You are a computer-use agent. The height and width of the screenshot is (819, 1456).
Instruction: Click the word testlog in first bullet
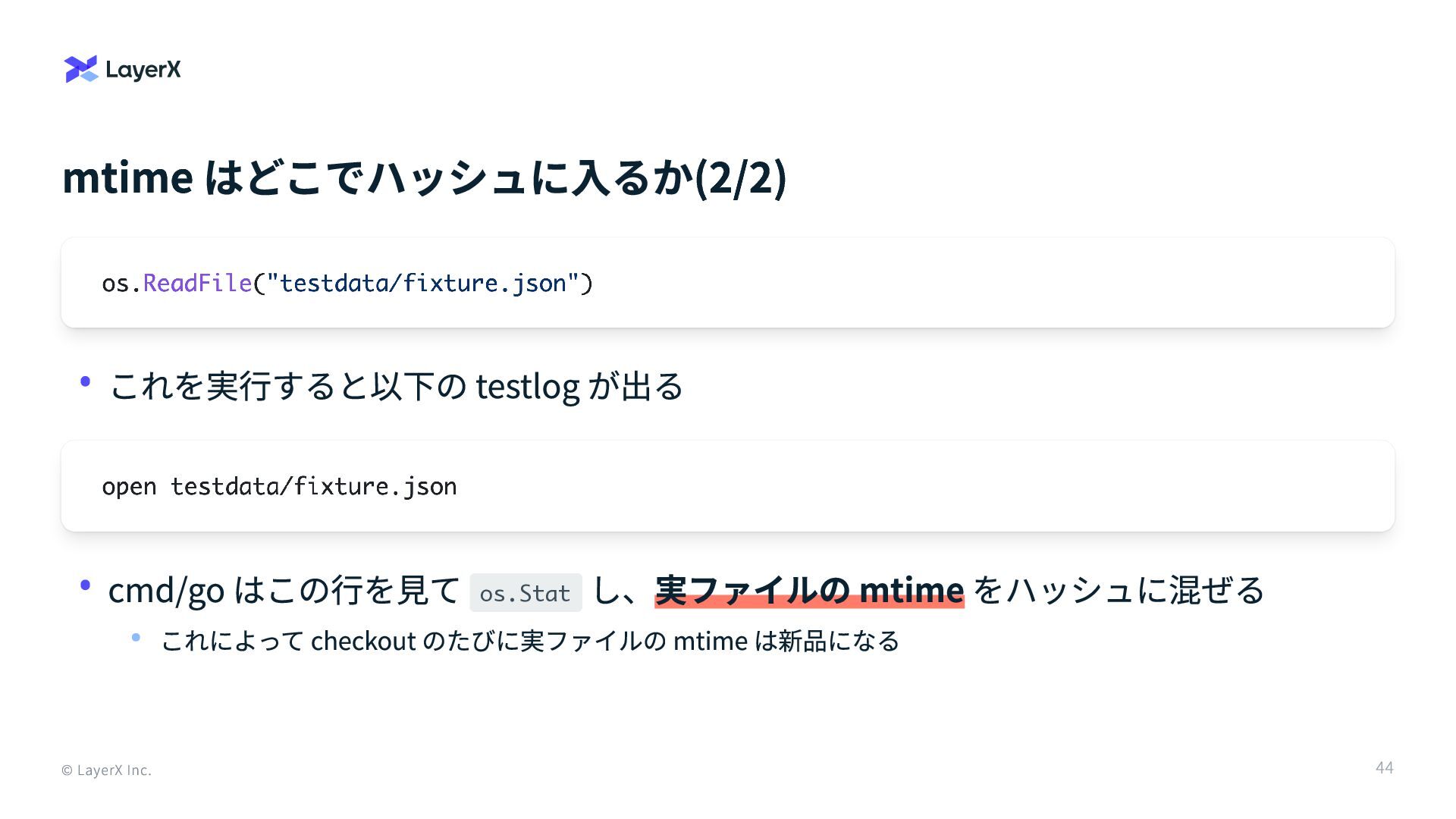pyautogui.click(x=528, y=387)
